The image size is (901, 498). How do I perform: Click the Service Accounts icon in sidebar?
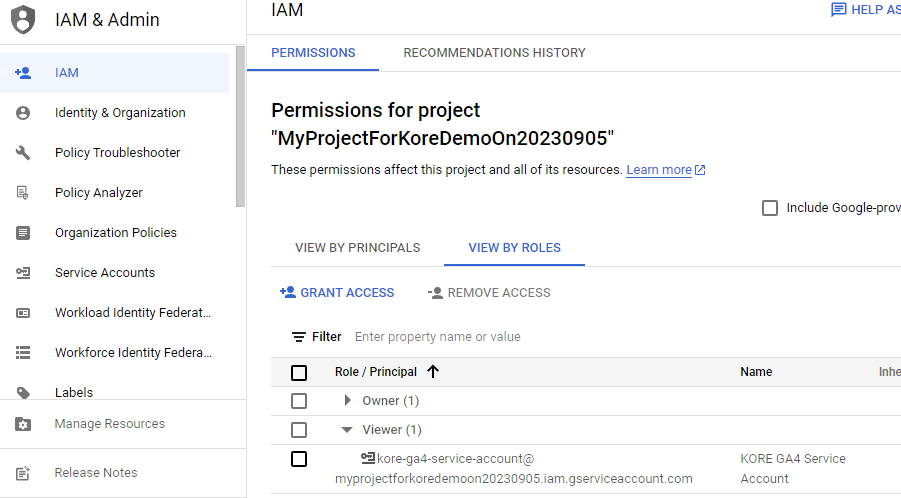[x=23, y=273]
